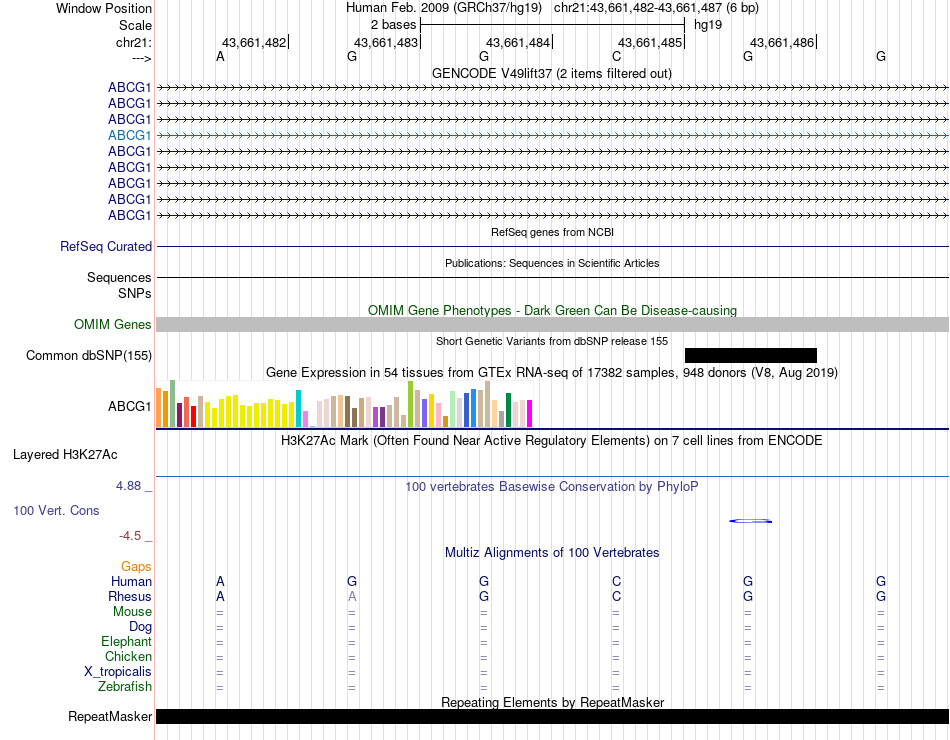Click the GENCODE V49lift37 track title
This screenshot has height=740, width=950.
point(551,73)
